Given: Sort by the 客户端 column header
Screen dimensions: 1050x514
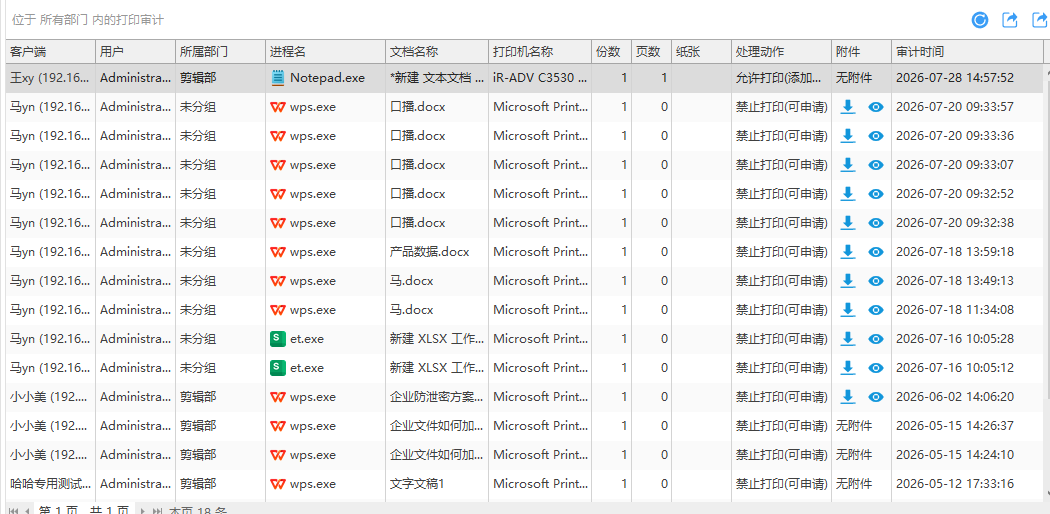Looking at the screenshot, I should [50, 52].
